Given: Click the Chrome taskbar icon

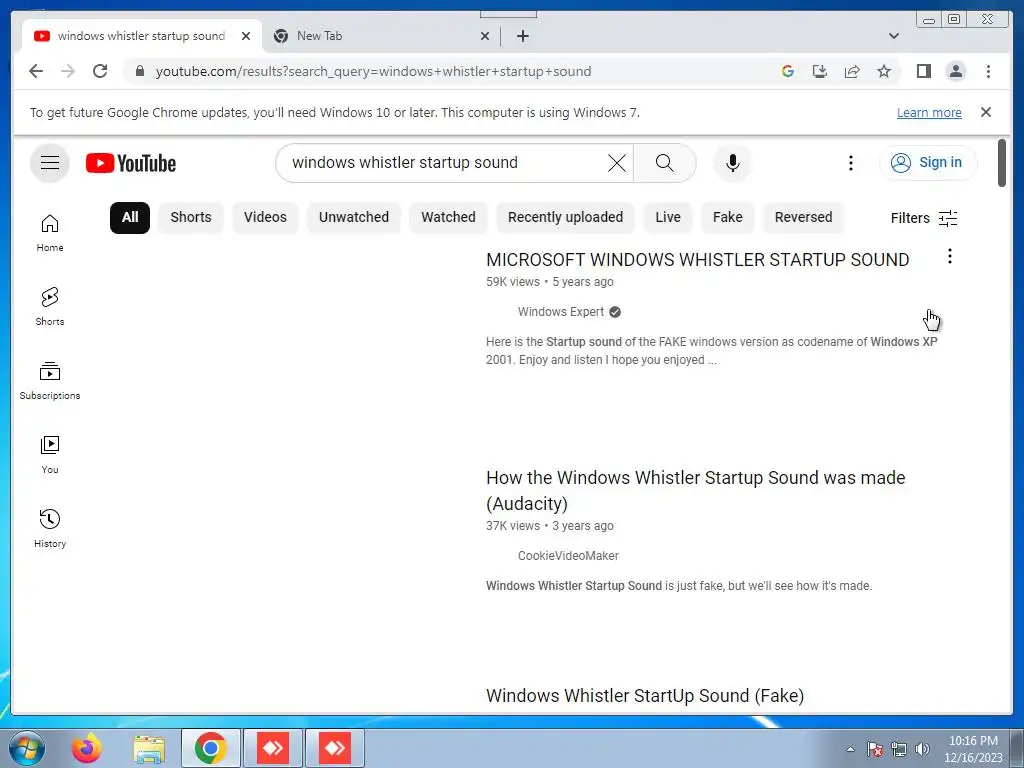Looking at the screenshot, I should point(210,748).
